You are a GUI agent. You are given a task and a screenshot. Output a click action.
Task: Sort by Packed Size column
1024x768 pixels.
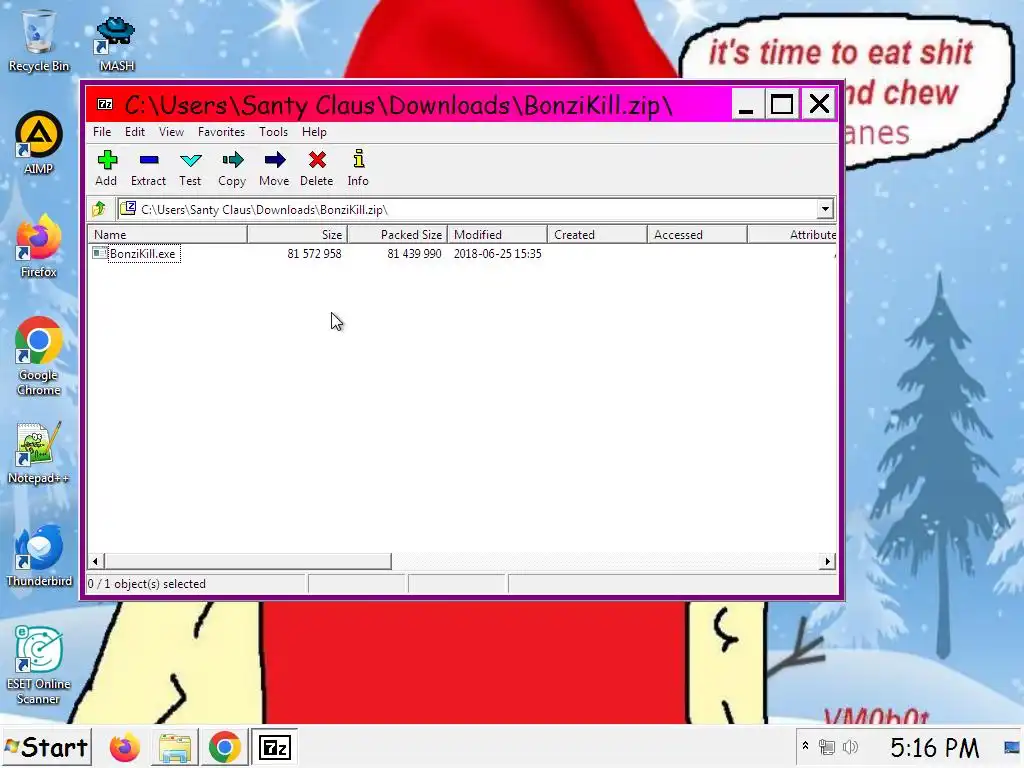tap(397, 234)
